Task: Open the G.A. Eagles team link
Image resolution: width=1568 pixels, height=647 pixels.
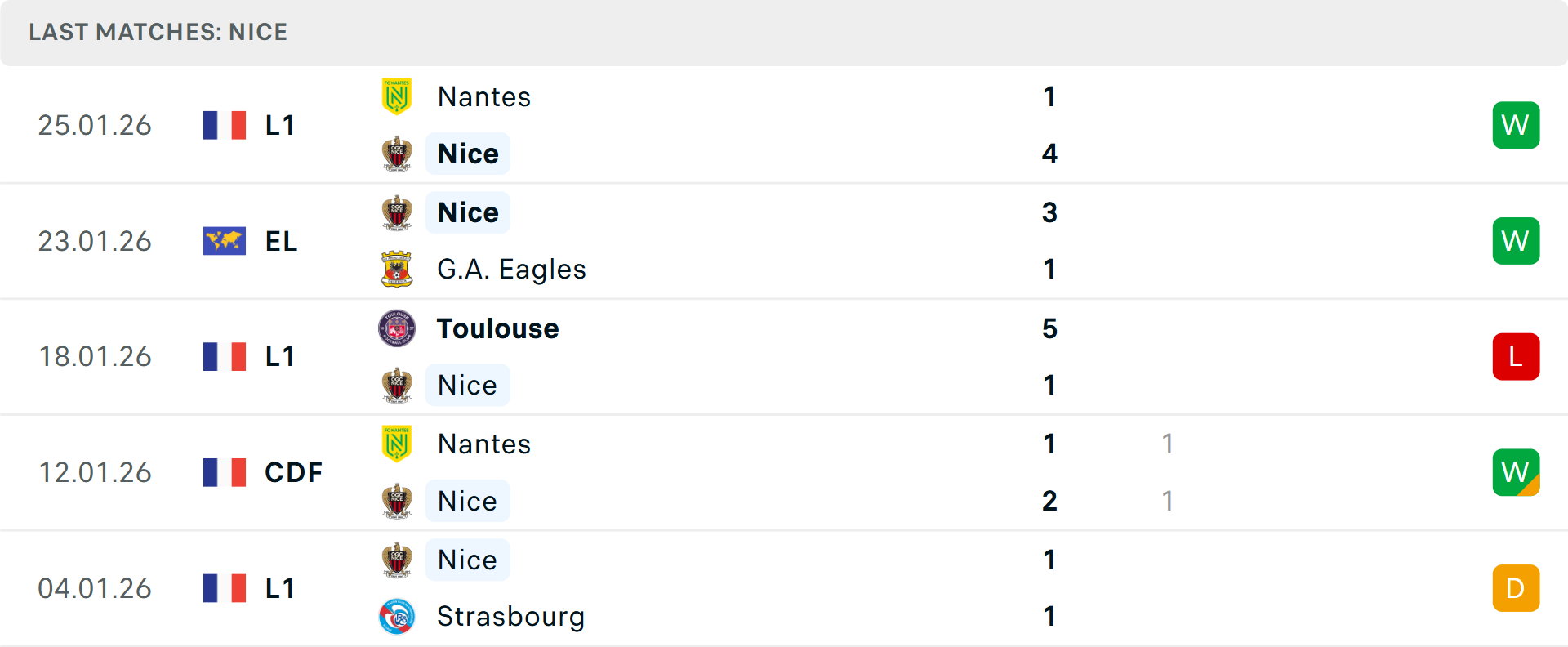Action: coord(511,270)
